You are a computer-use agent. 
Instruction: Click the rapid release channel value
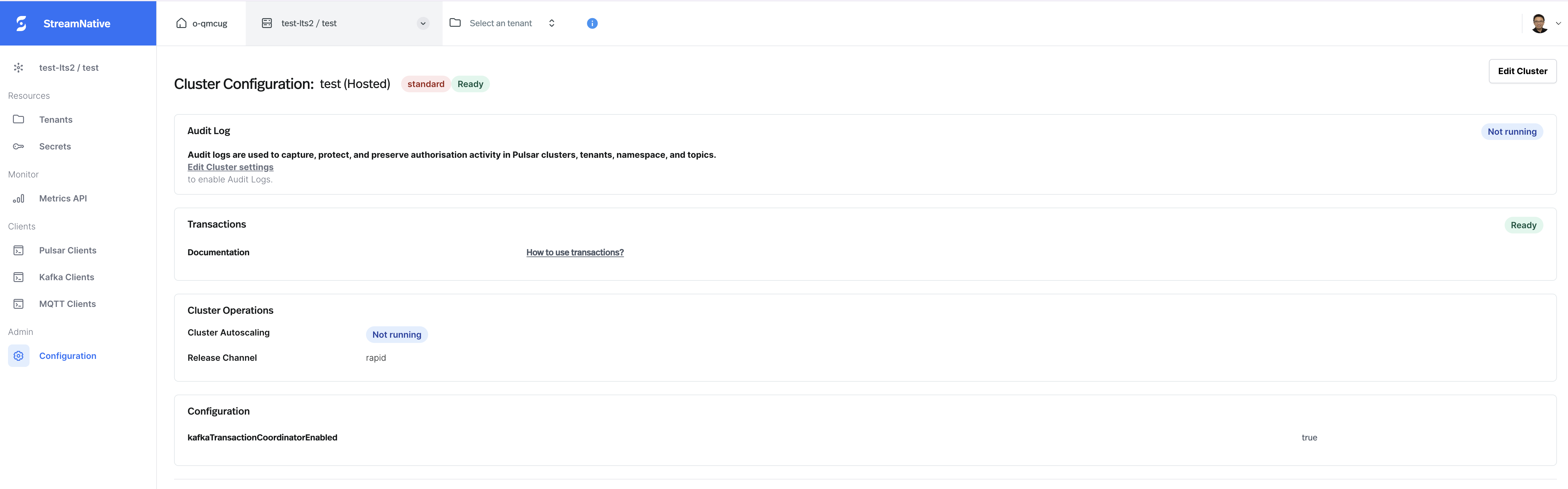(376, 357)
